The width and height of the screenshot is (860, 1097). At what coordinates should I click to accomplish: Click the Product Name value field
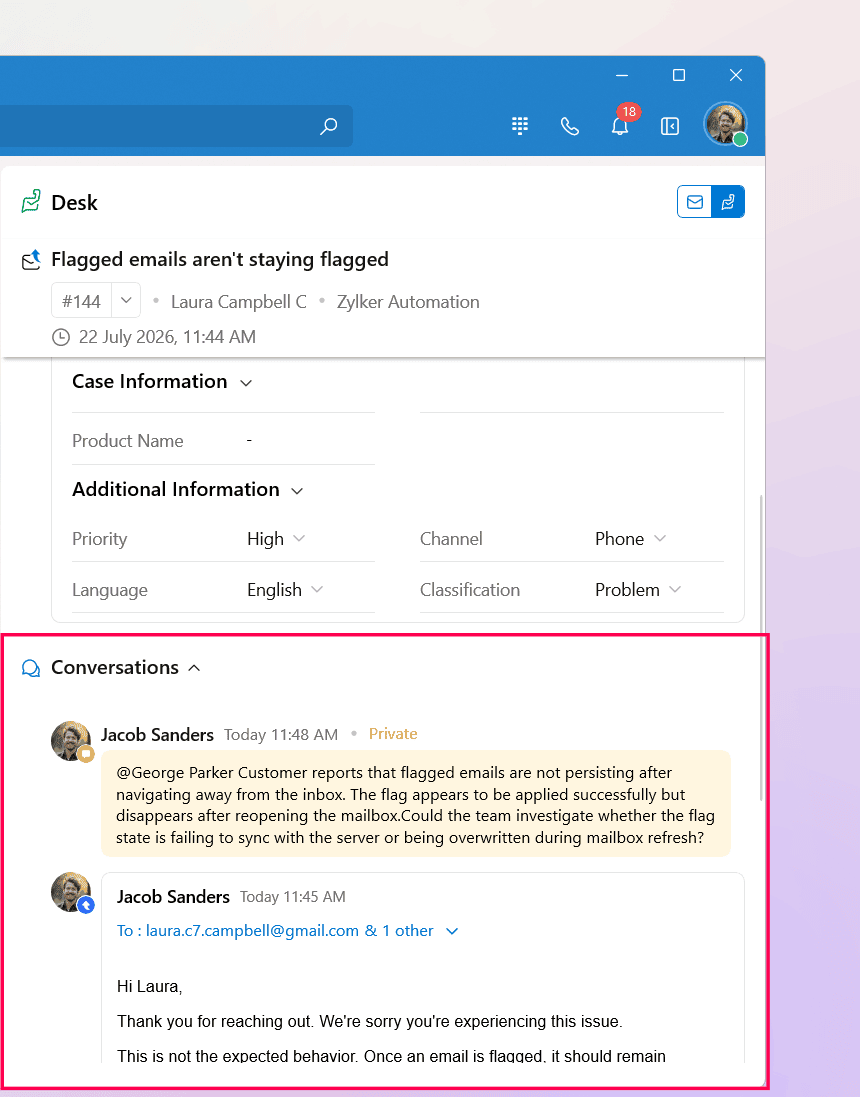pyautogui.click(x=249, y=441)
